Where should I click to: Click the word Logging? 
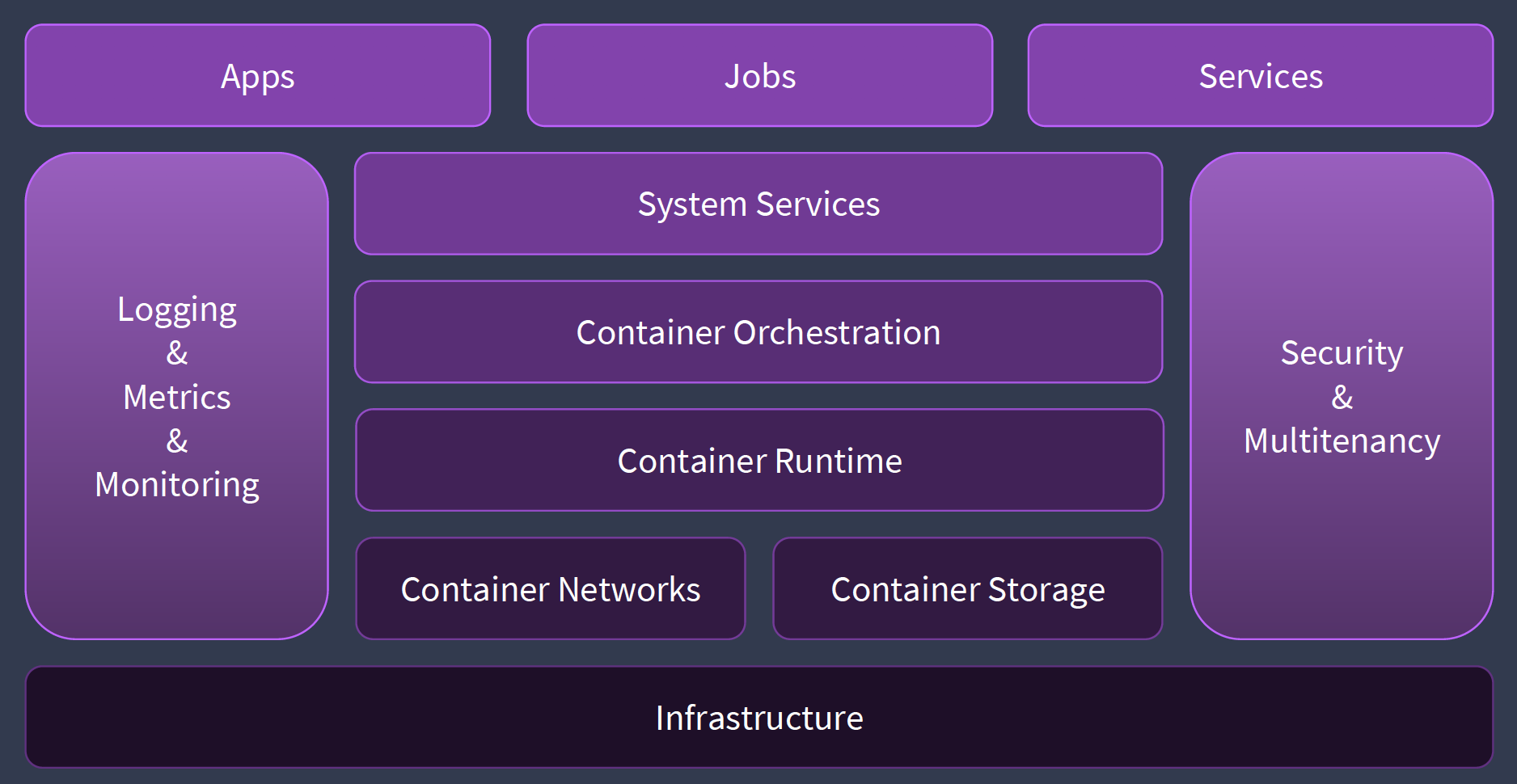177,310
